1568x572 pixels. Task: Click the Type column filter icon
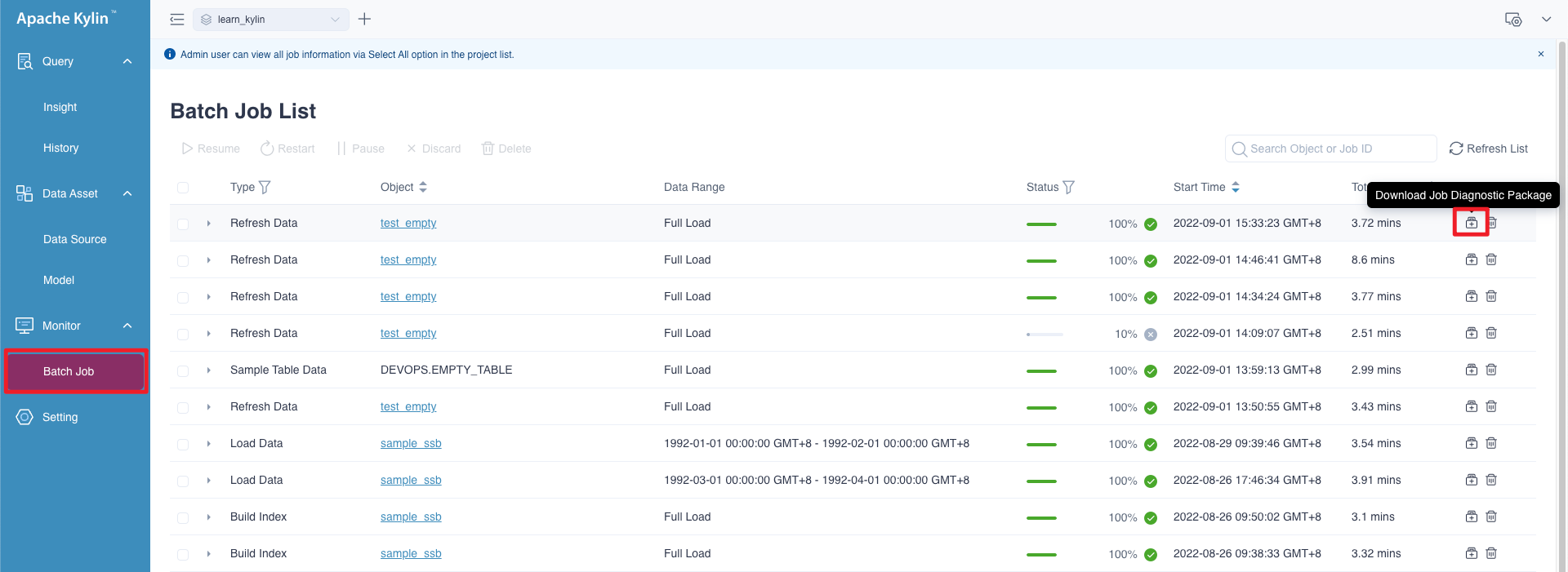click(265, 187)
